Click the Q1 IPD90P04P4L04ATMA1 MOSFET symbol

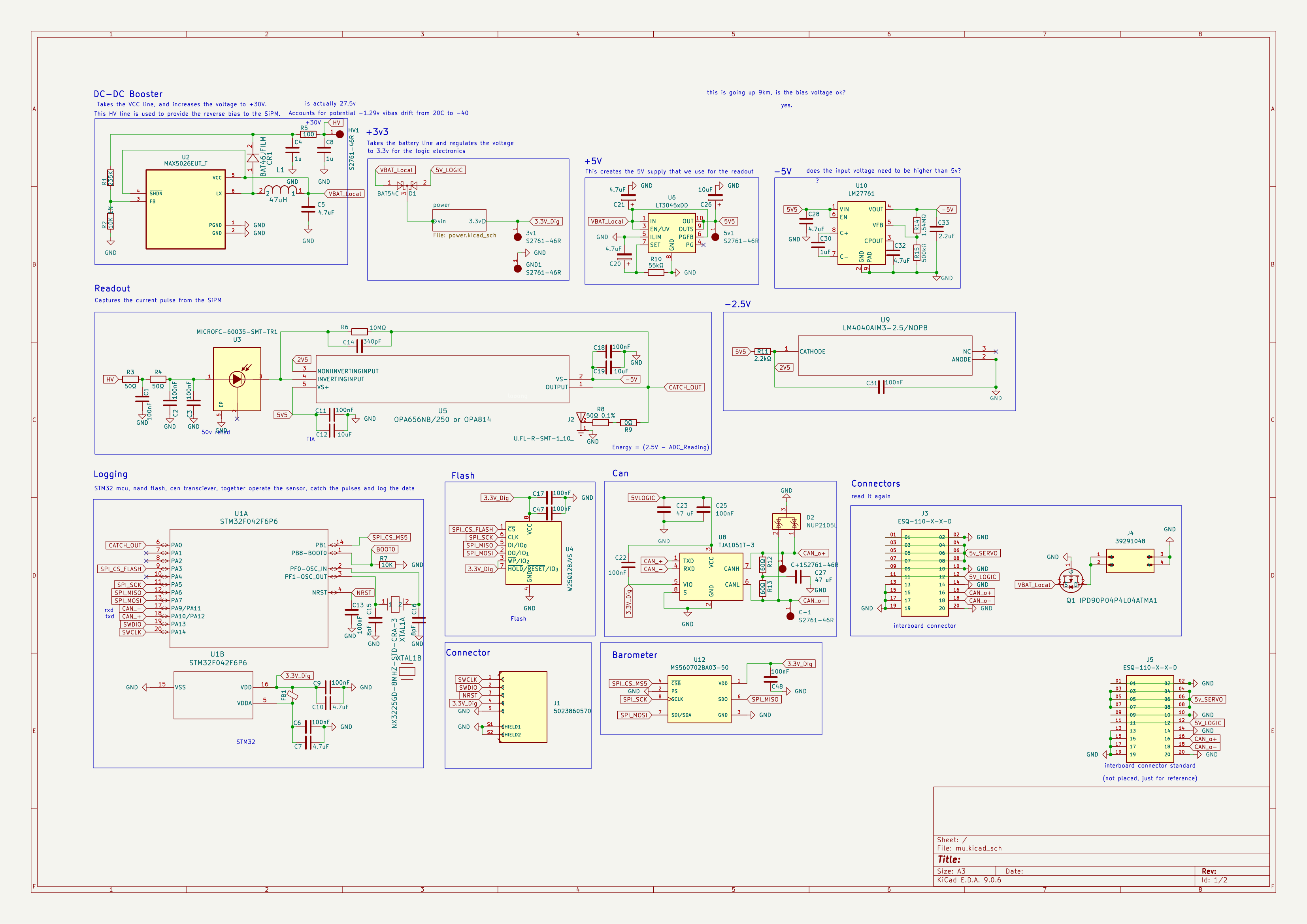pyautogui.click(x=1071, y=580)
